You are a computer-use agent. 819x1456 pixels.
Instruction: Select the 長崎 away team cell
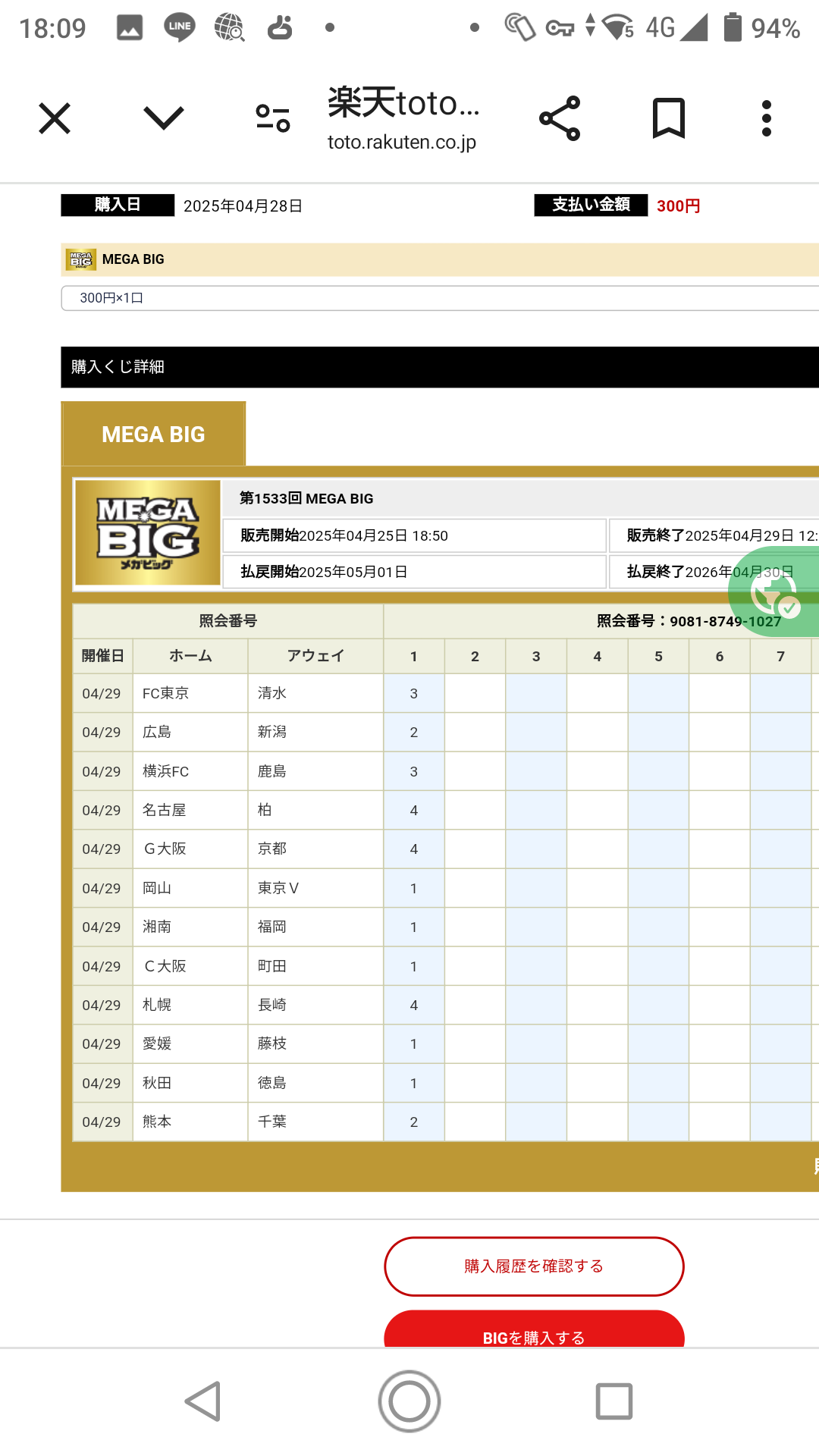click(315, 1005)
